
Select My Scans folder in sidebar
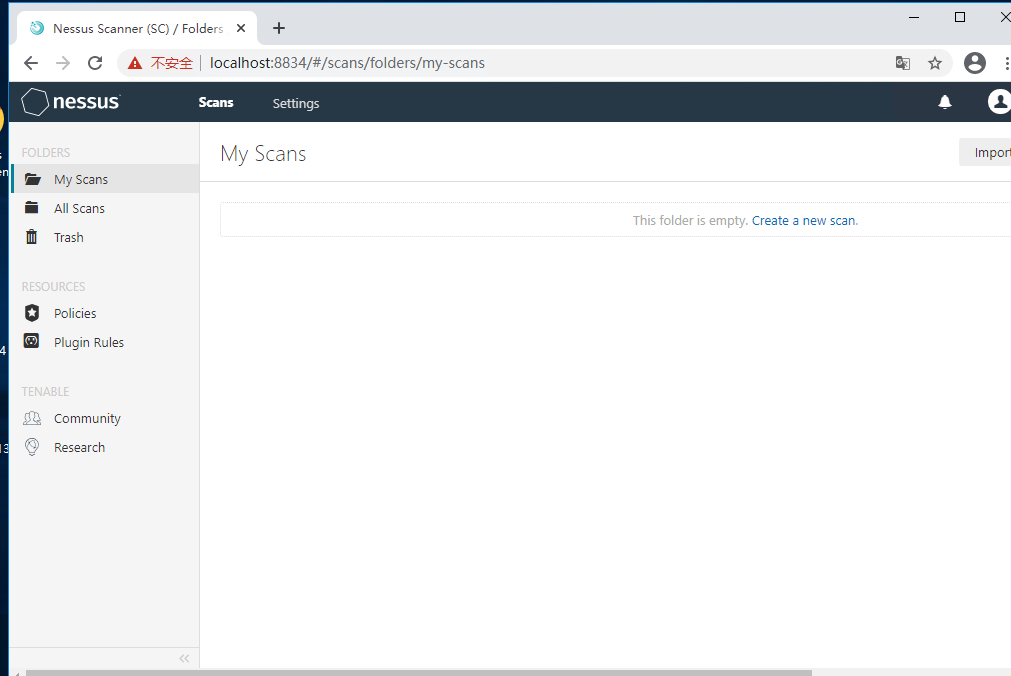[x=104, y=179]
